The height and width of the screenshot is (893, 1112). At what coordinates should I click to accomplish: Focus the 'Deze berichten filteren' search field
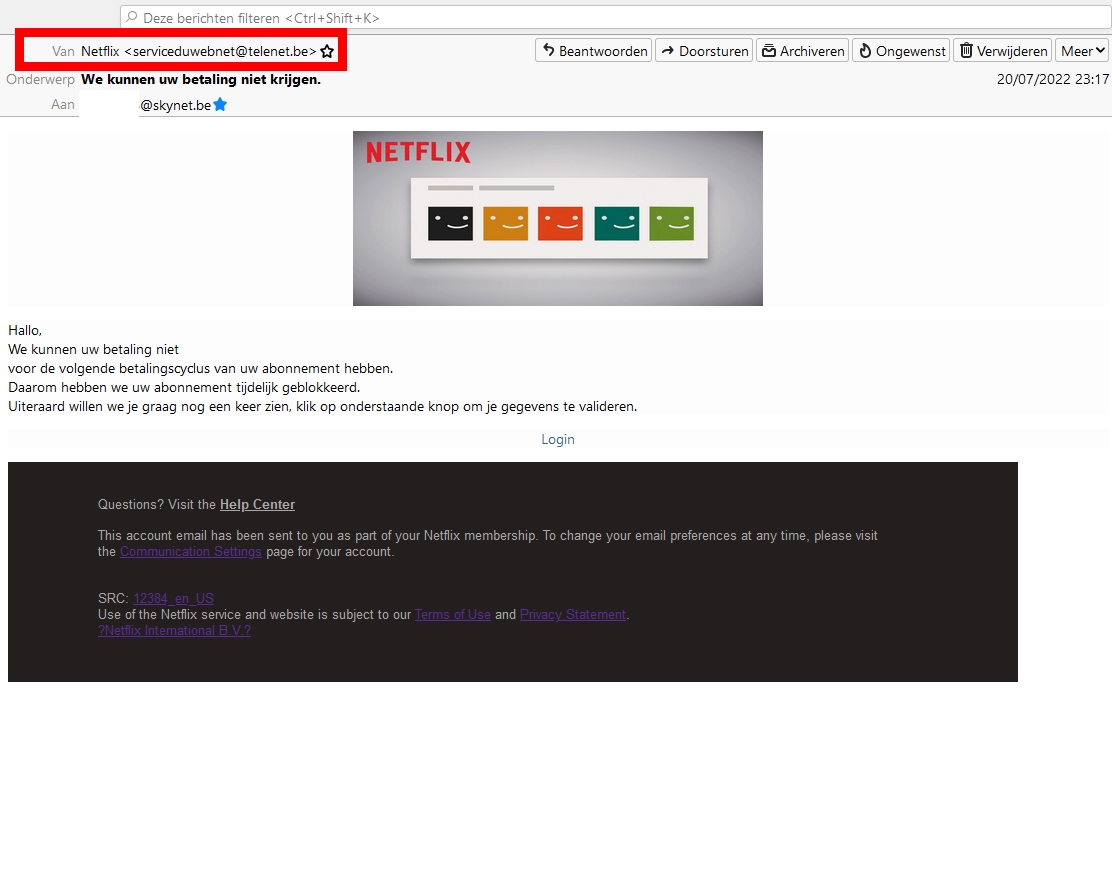coord(600,18)
